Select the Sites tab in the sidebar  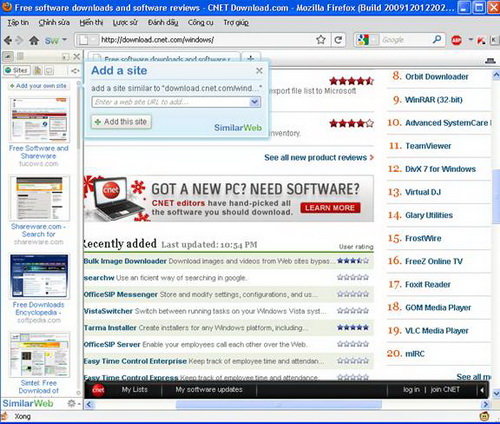click(17, 70)
